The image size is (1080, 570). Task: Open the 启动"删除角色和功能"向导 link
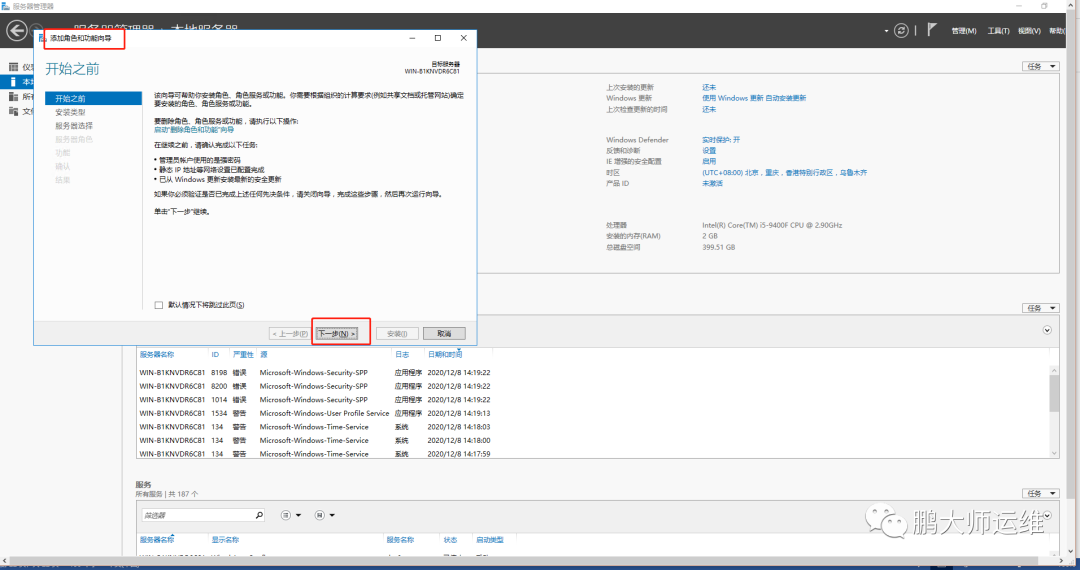[x=194, y=129]
